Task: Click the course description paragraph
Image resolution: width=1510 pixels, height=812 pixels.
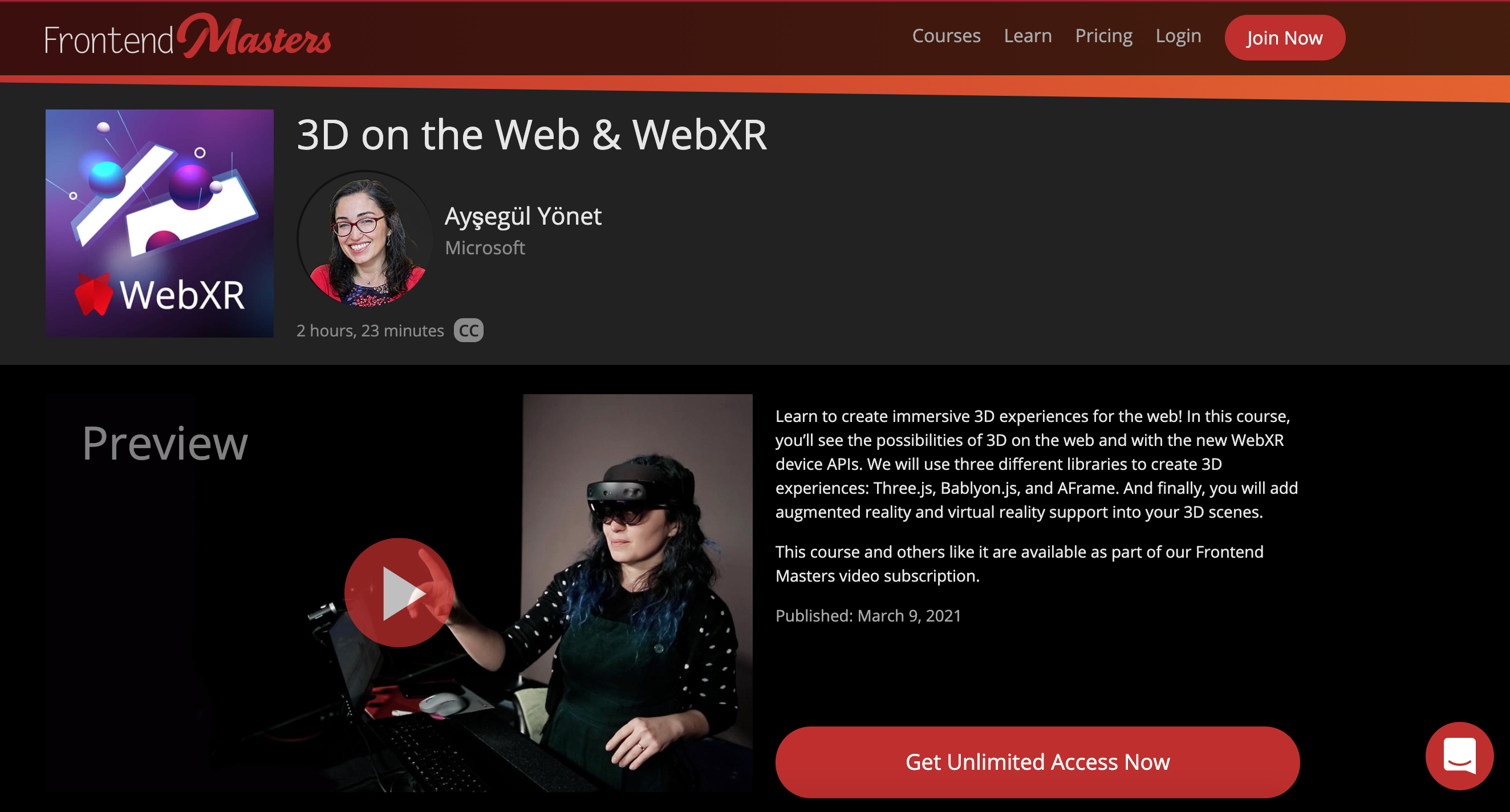Action: point(1036,464)
